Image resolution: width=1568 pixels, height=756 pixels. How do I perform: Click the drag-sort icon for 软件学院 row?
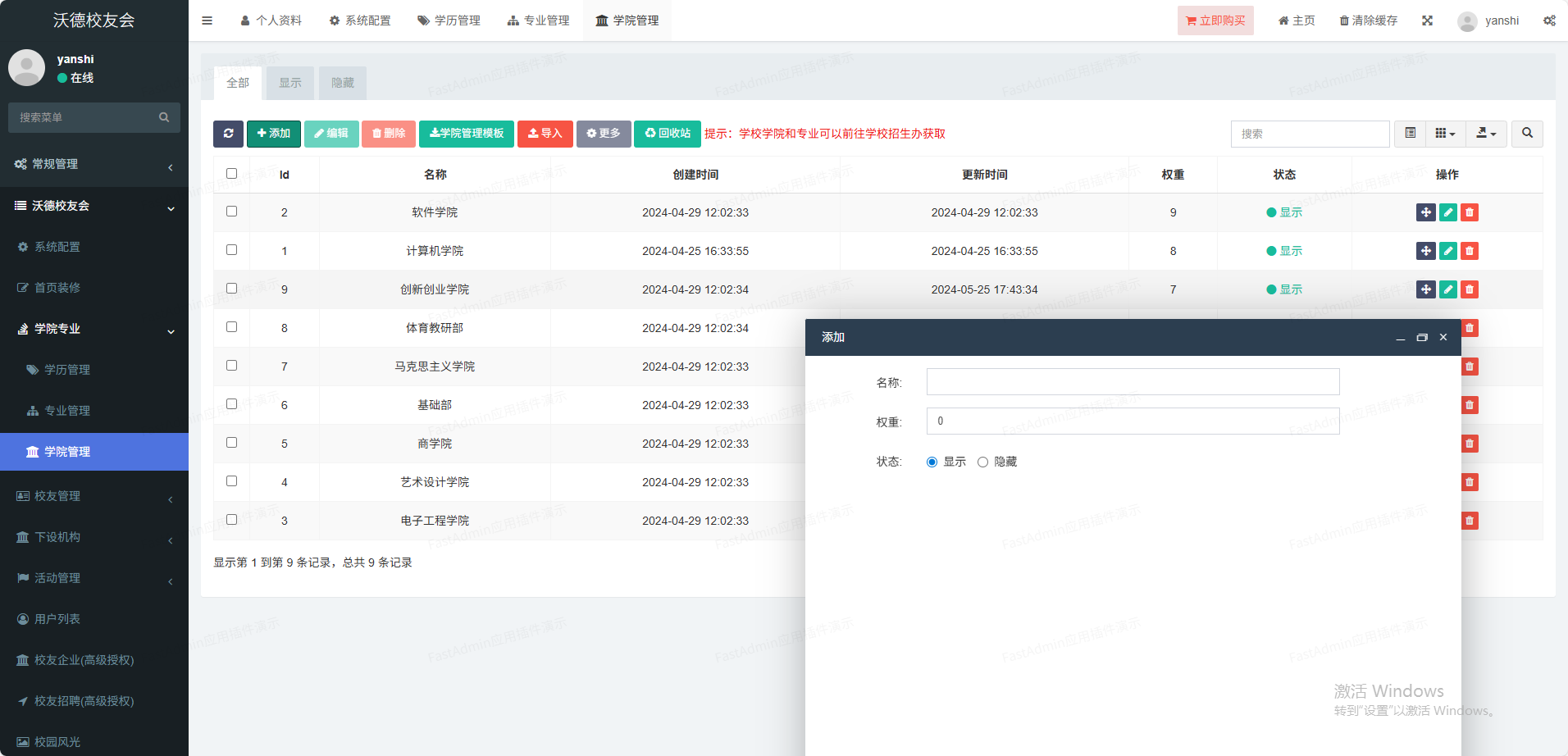click(1425, 212)
